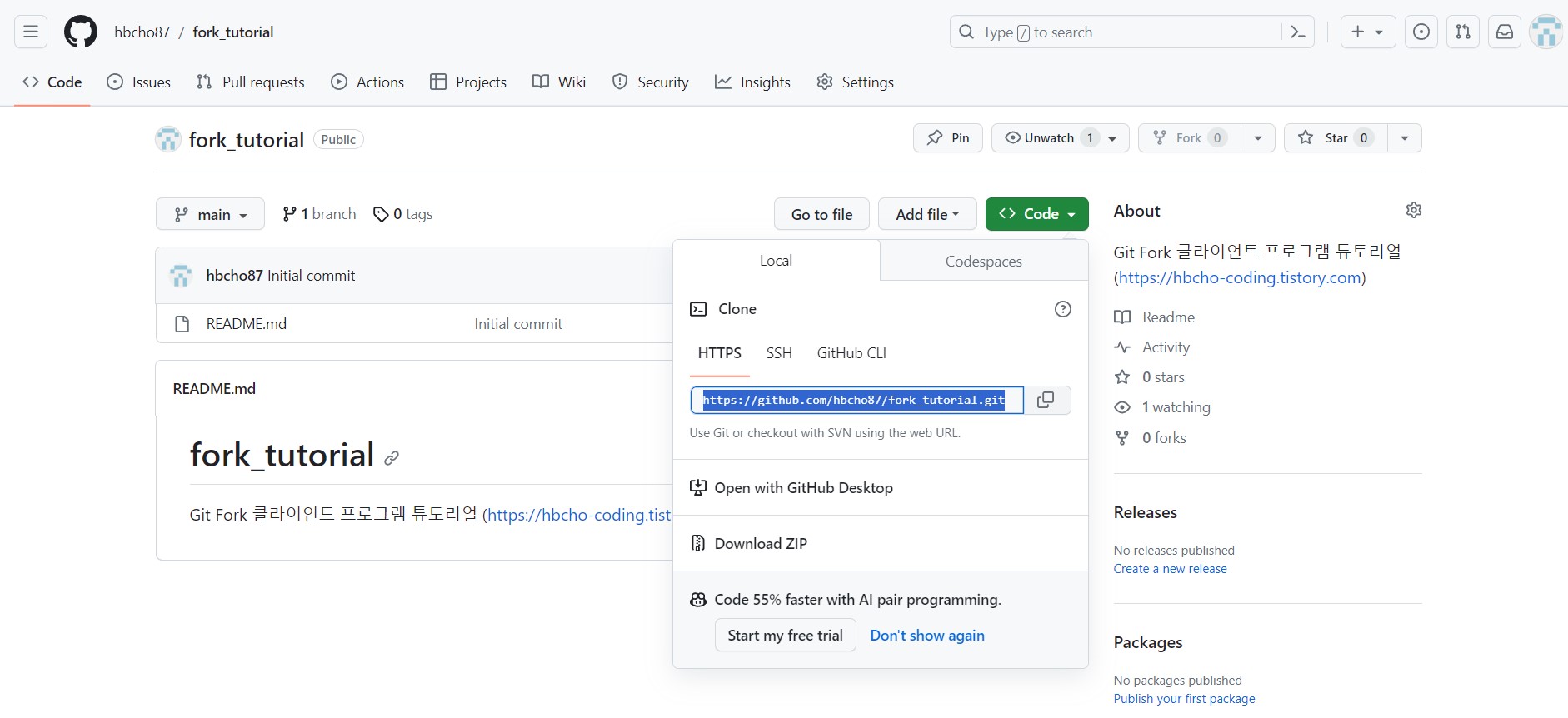1568x718 pixels.
Task: Click Create a new release link
Action: [x=1171, y=569]
